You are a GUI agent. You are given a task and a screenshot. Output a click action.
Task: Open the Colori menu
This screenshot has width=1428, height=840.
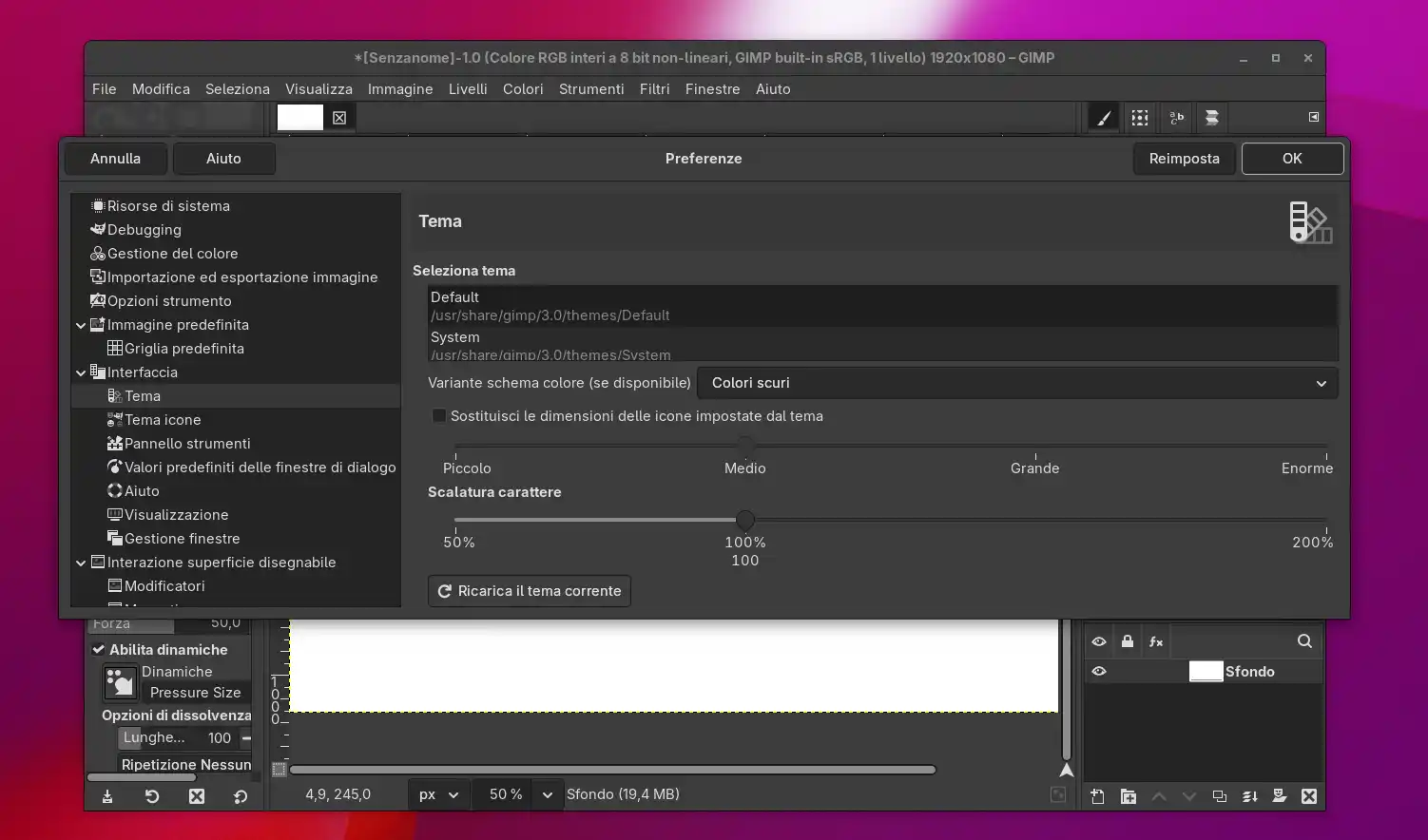523,89
